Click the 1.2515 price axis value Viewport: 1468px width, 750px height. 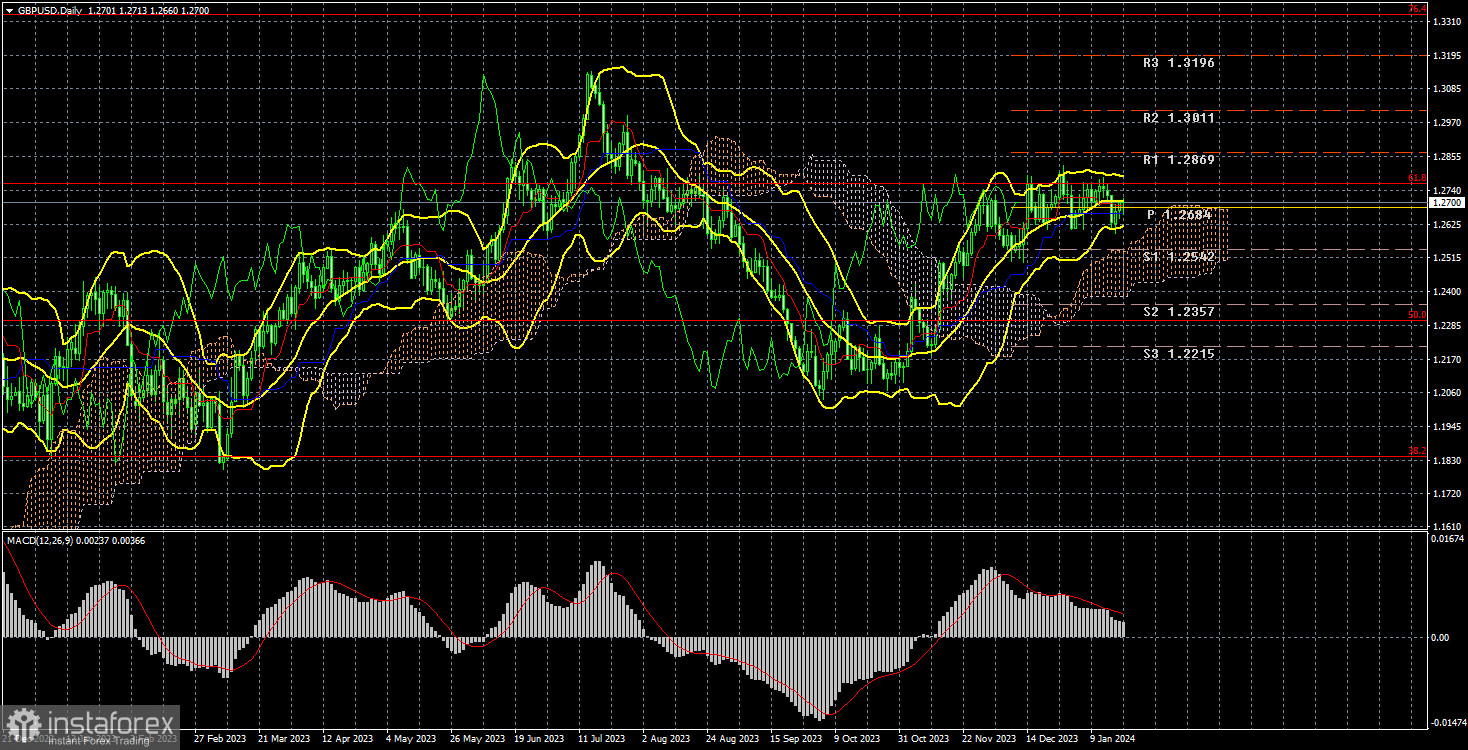tap(1447, 258)
